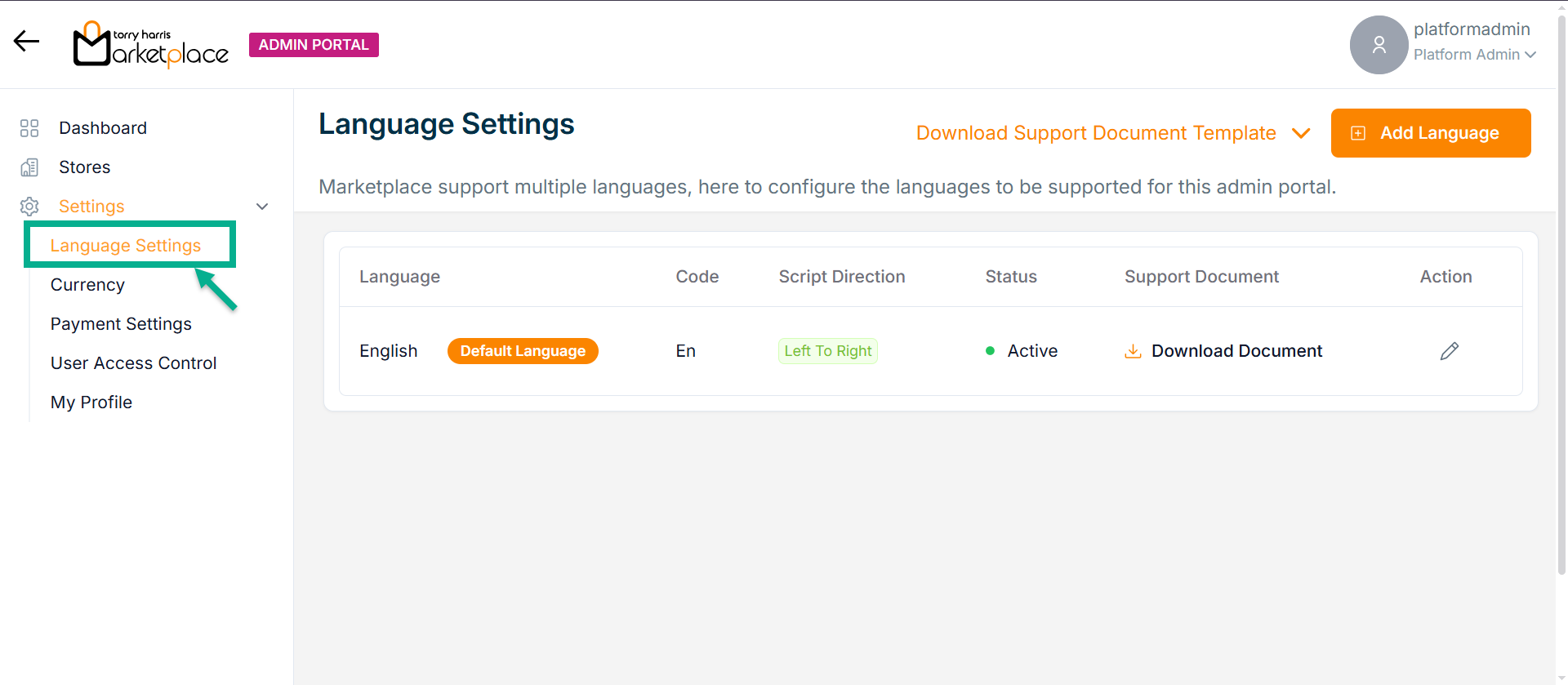Collapse the Settings menu chevron

[x=262, y=207]
